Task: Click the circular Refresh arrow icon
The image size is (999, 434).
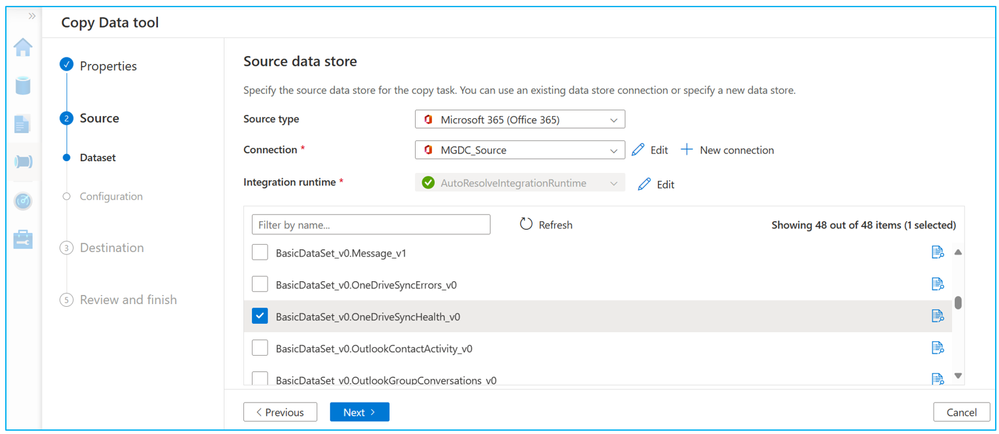Action: pyautogui.click(x=526, y=224)
